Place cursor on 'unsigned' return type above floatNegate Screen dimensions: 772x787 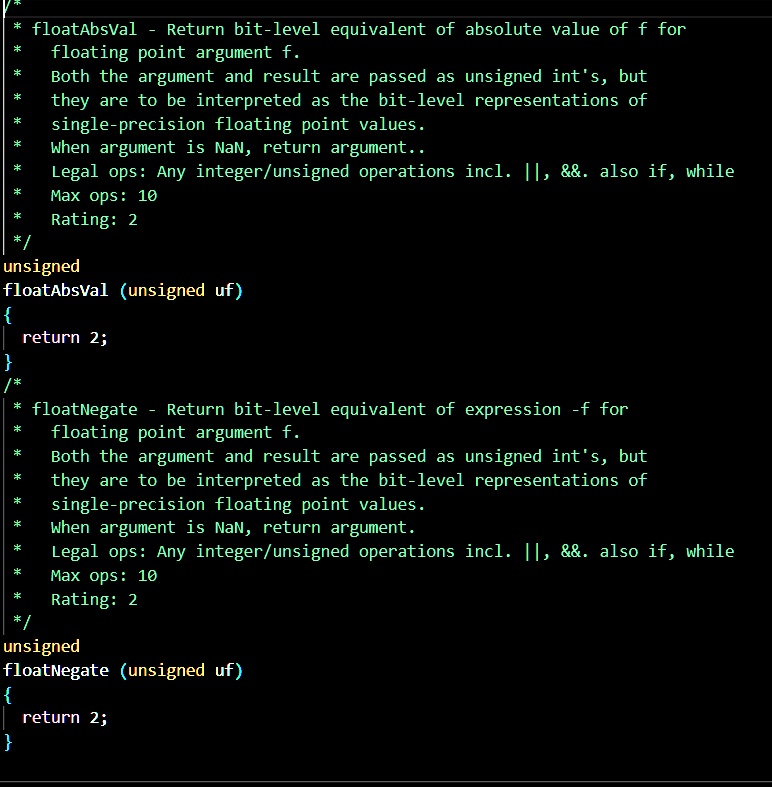click(41, 646)
